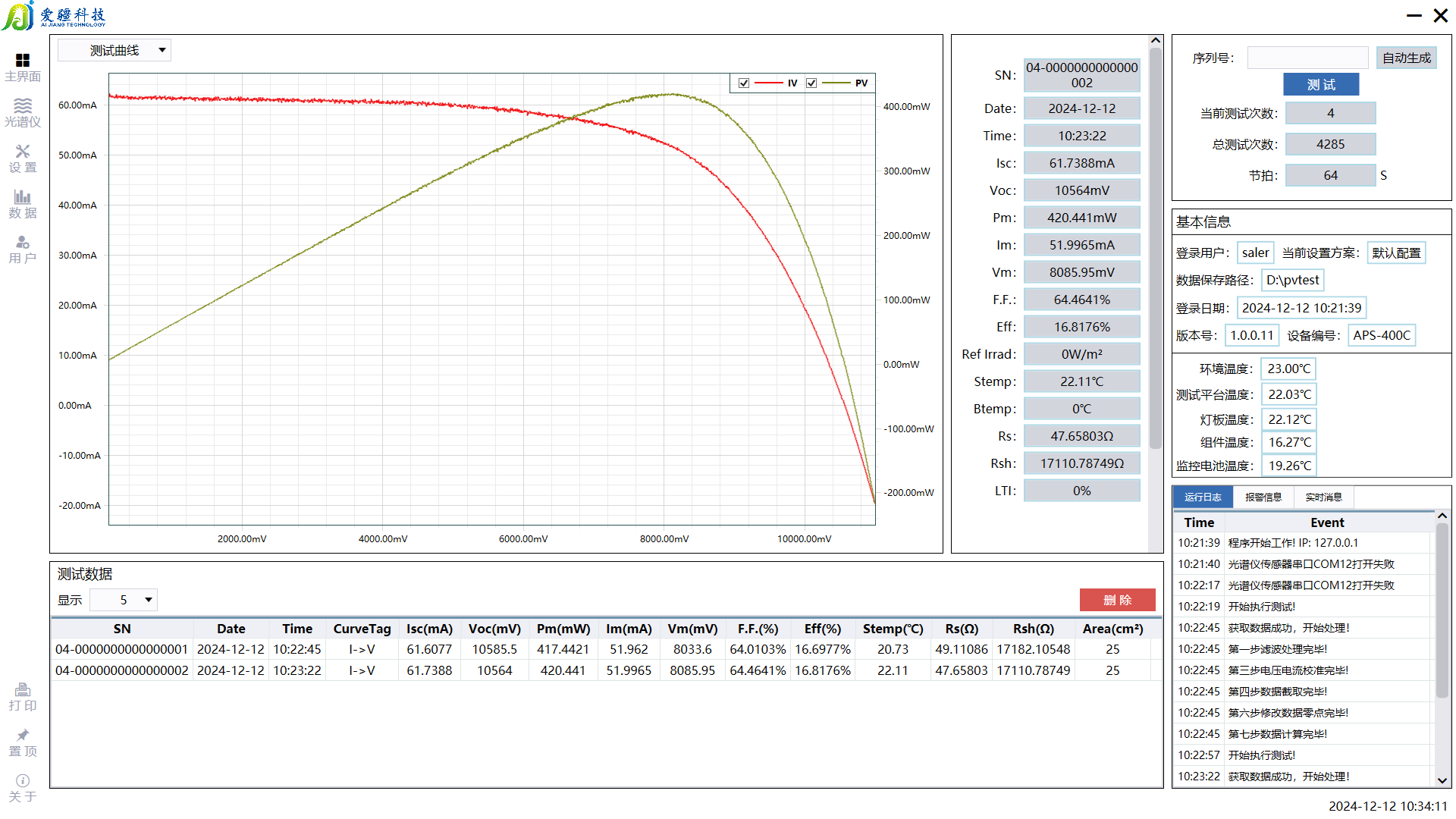Open the 数据 data chart icon

tap(23, 197)
